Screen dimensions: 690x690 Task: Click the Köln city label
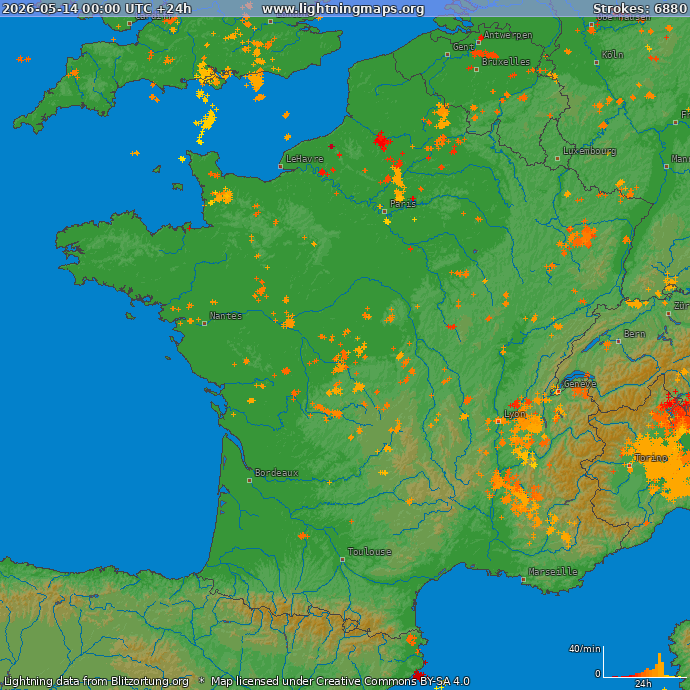click(x=613, y=55)
